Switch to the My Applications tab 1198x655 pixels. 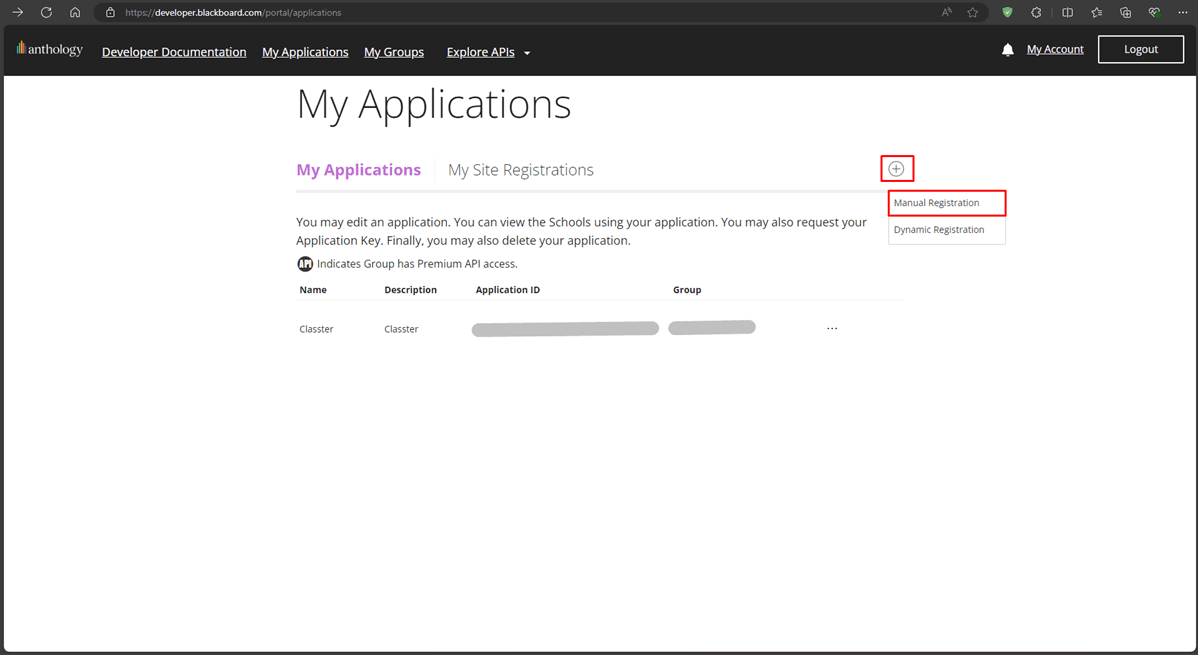tap(358, 170)
